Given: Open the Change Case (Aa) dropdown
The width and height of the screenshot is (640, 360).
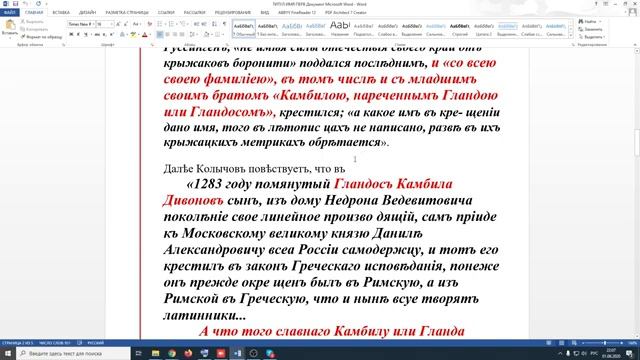Looking at the screenshot, I should (x=137, y=24).
